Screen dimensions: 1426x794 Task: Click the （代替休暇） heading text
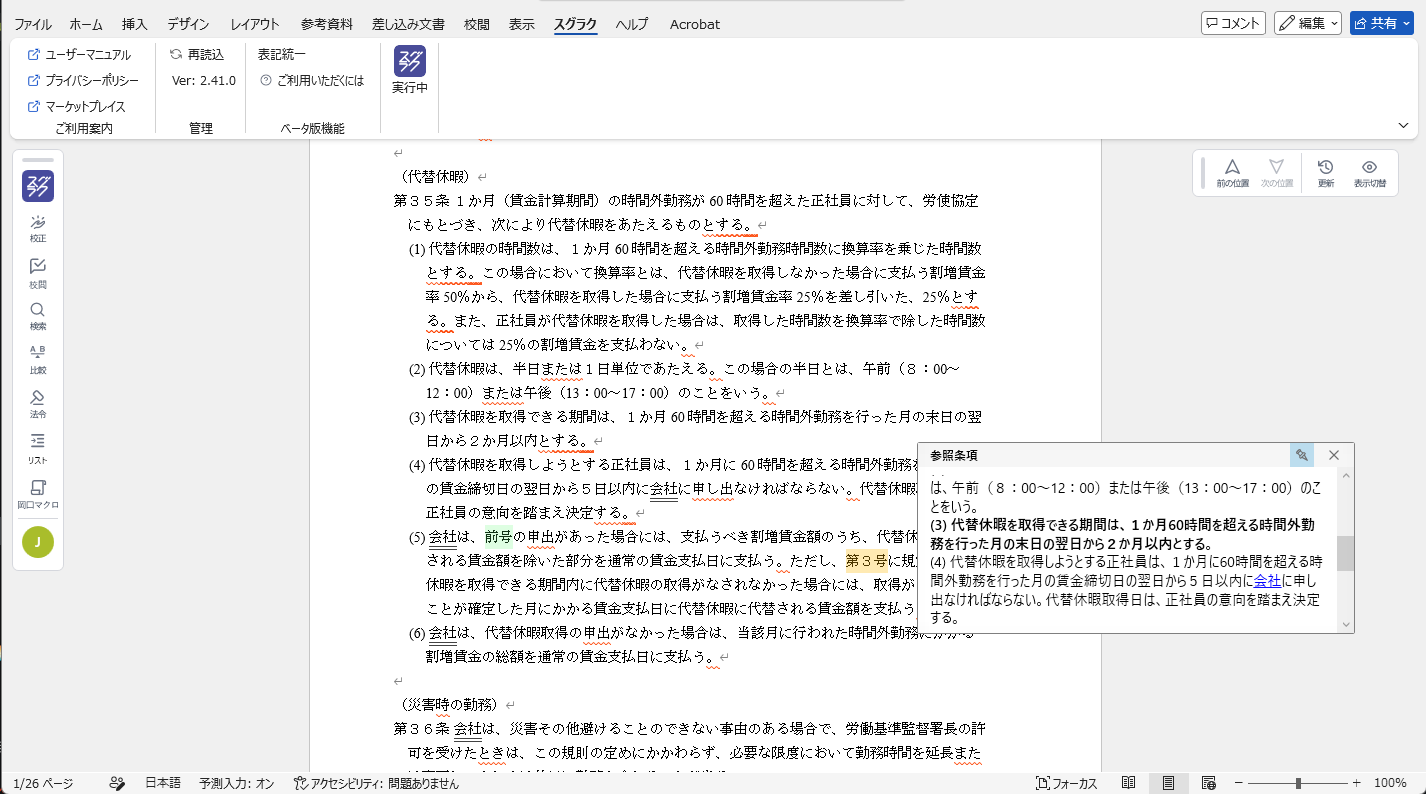(434, 176)
